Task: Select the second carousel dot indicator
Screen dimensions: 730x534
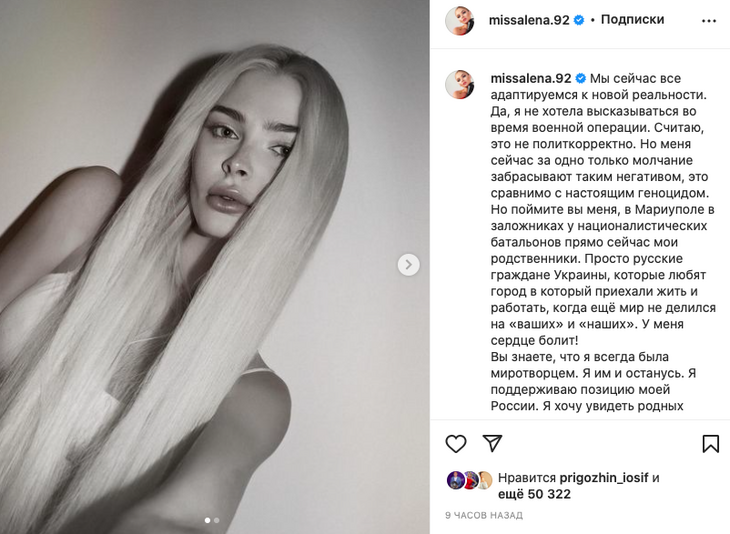Action: pos(216,520)
